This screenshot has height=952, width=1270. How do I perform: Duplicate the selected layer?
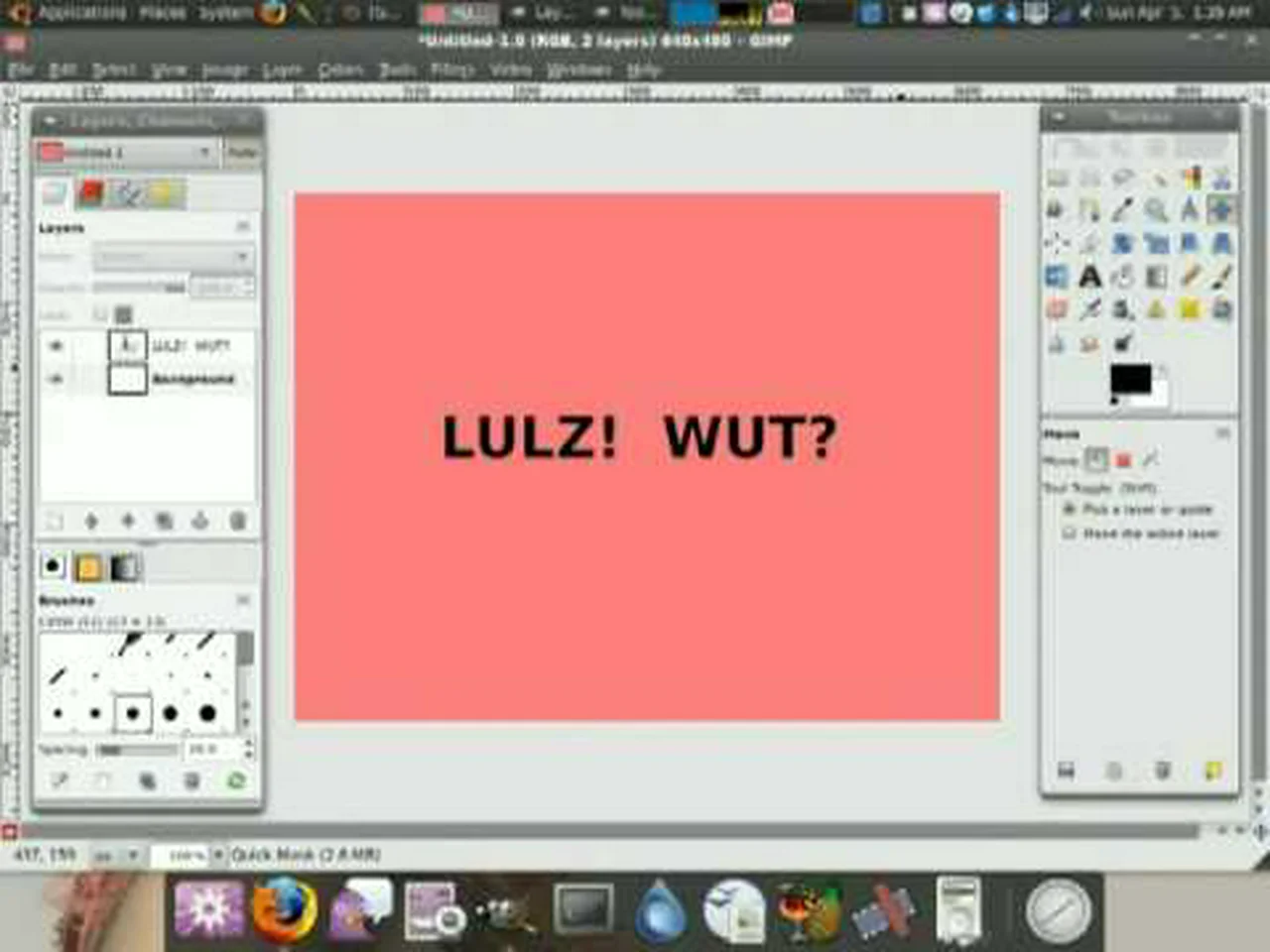(x=164, y=521)
